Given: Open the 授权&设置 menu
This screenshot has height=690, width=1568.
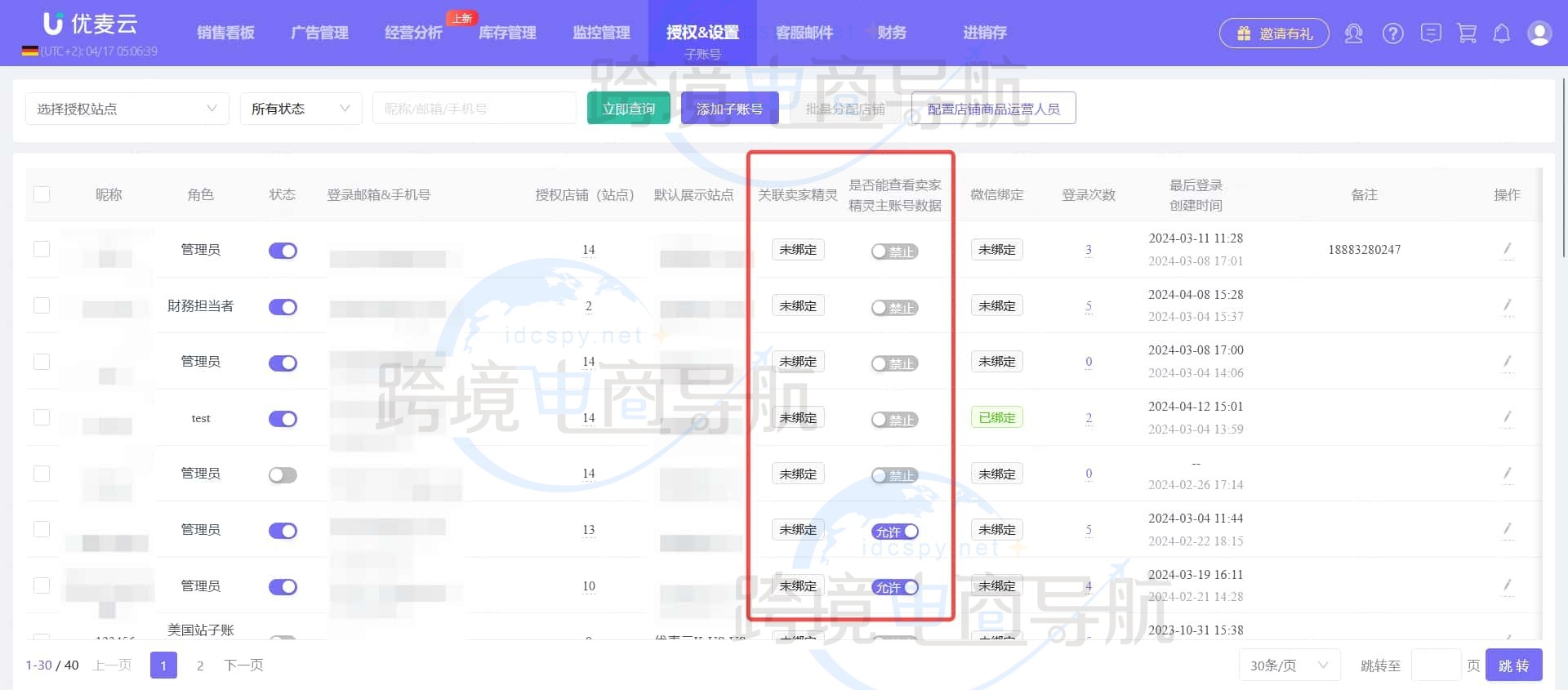Looking at the screenshot, I should tap(702, 33).
